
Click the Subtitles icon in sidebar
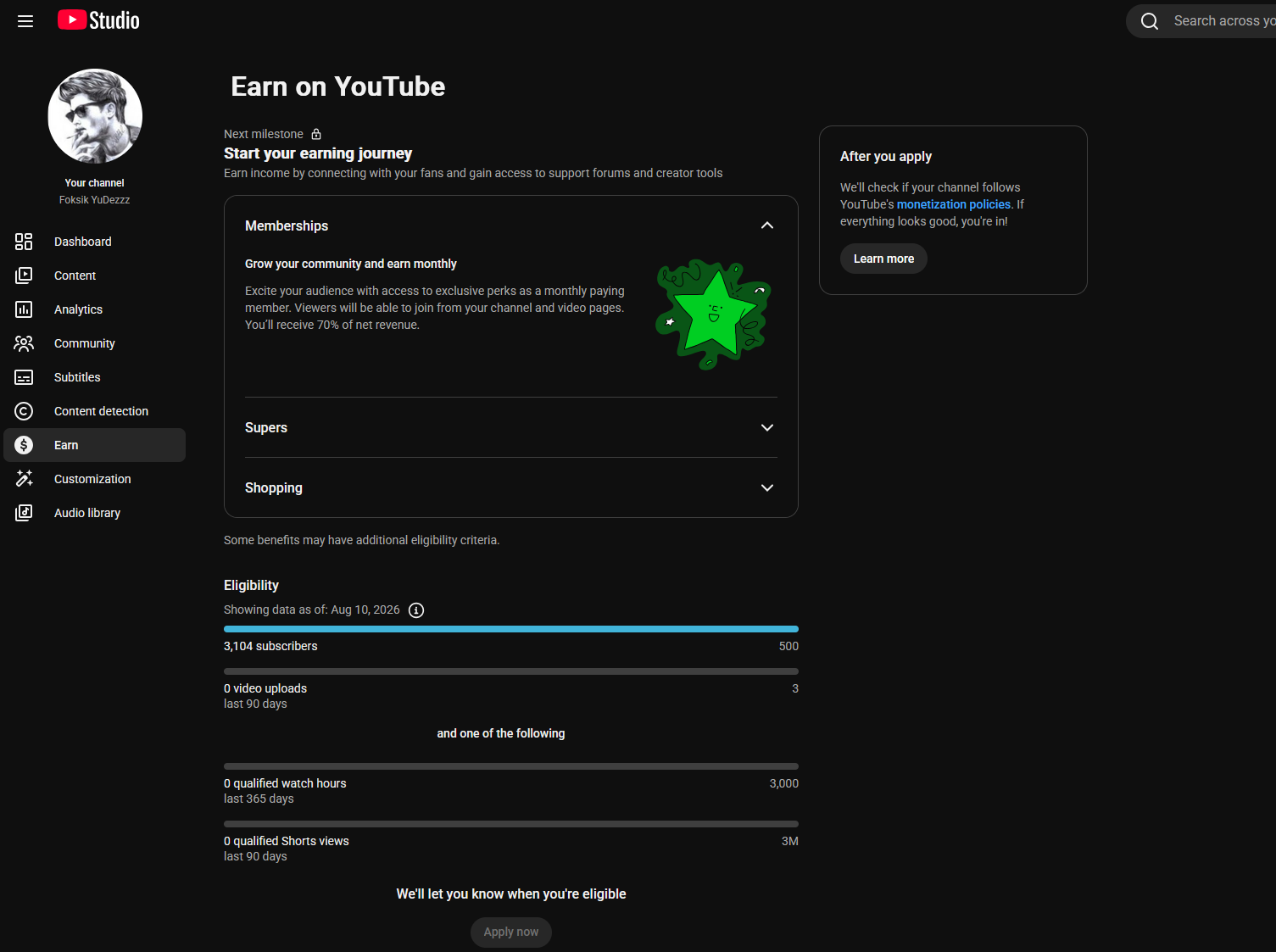(24, 377)
